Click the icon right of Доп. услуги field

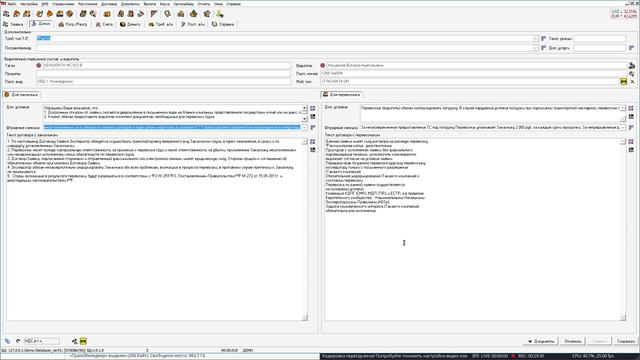click(x=631, y=48)
